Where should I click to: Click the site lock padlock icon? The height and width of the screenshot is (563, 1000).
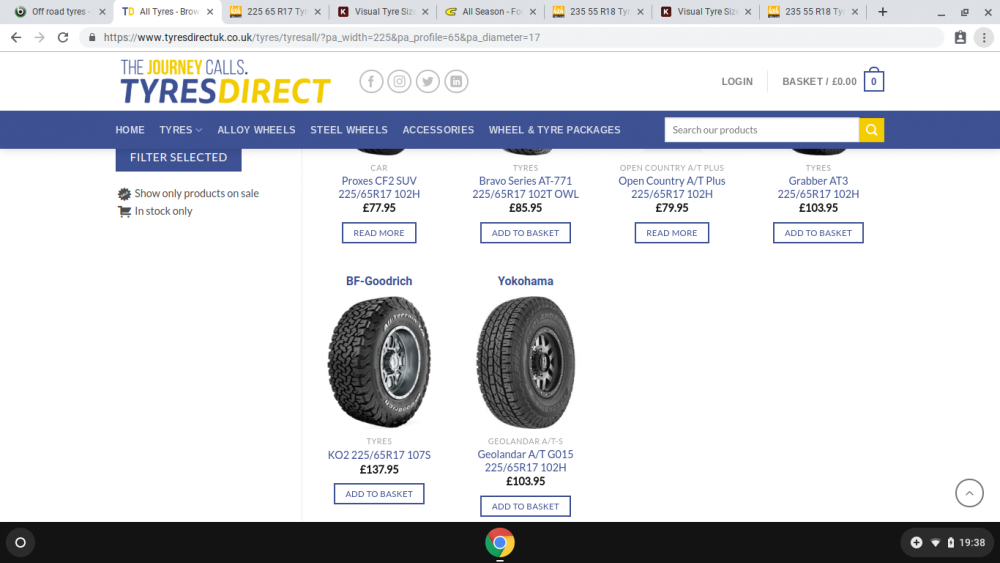(92, 38)
